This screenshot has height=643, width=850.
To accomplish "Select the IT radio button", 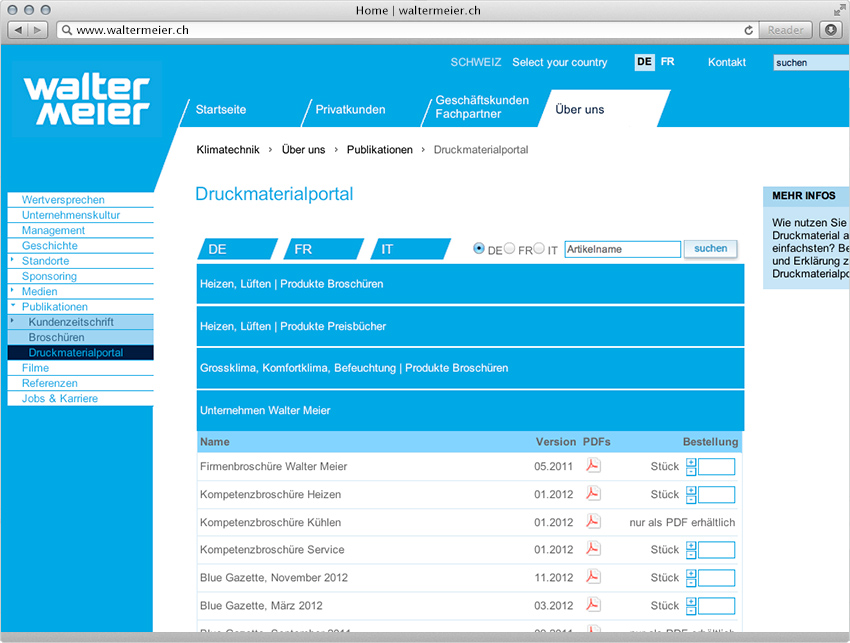I will 539,248.
